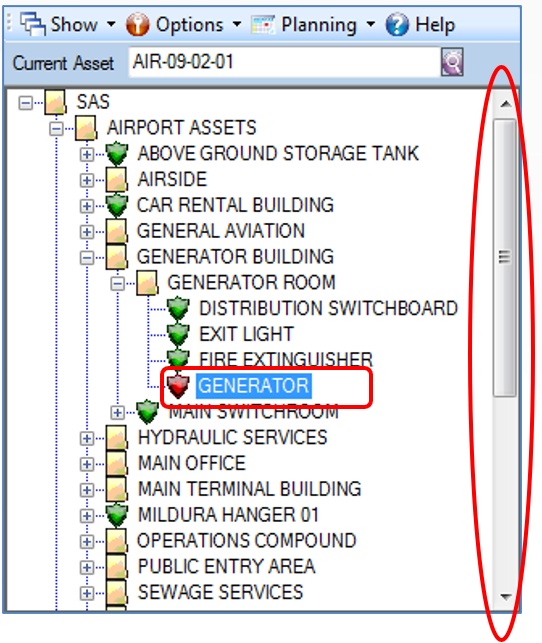Click the green shield icon for DISTRIBUTION SWITCHBOARD
The height and width of the screenshot is (643, 542).
tap(178, 308)
